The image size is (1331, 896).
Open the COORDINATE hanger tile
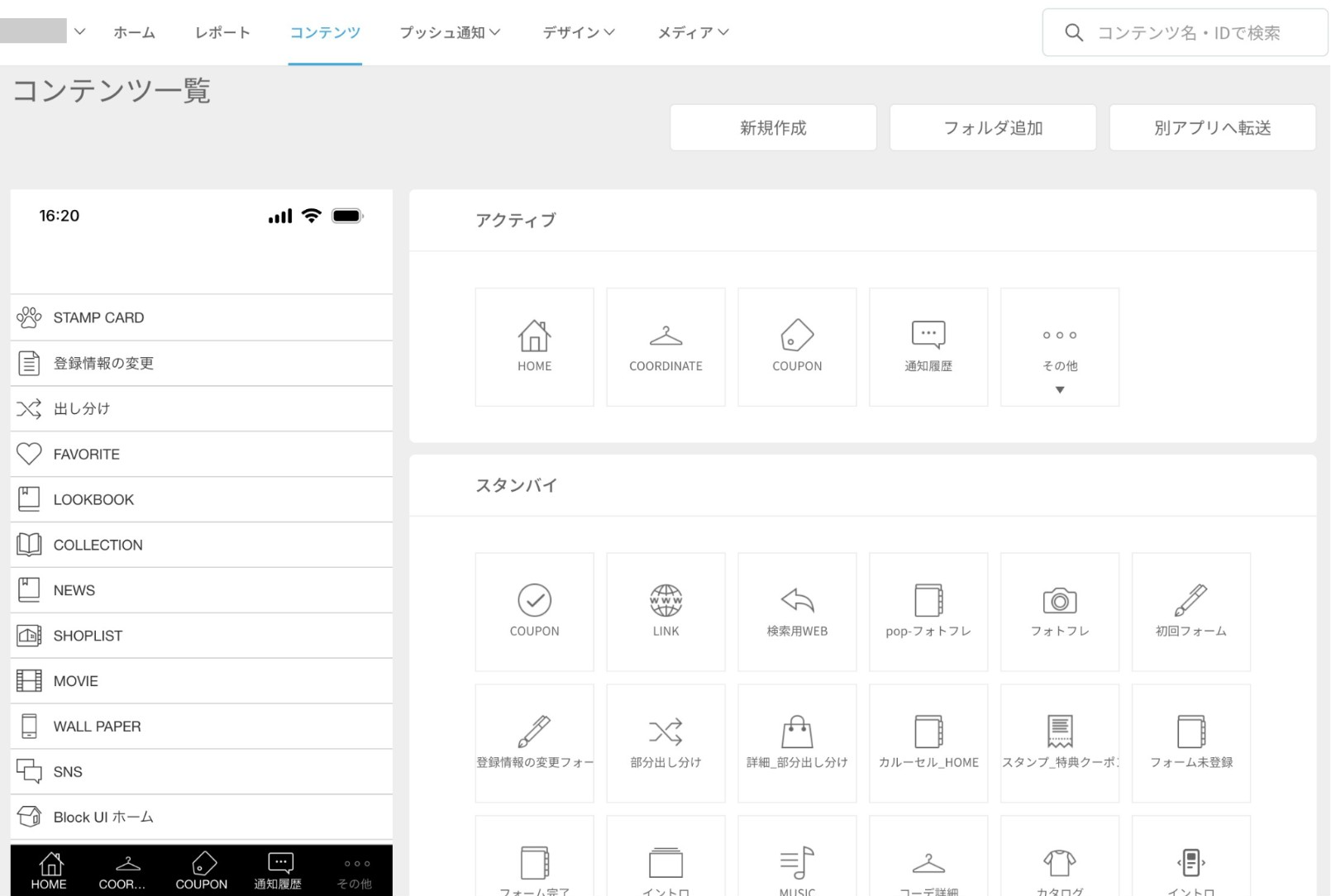[665, 347]
